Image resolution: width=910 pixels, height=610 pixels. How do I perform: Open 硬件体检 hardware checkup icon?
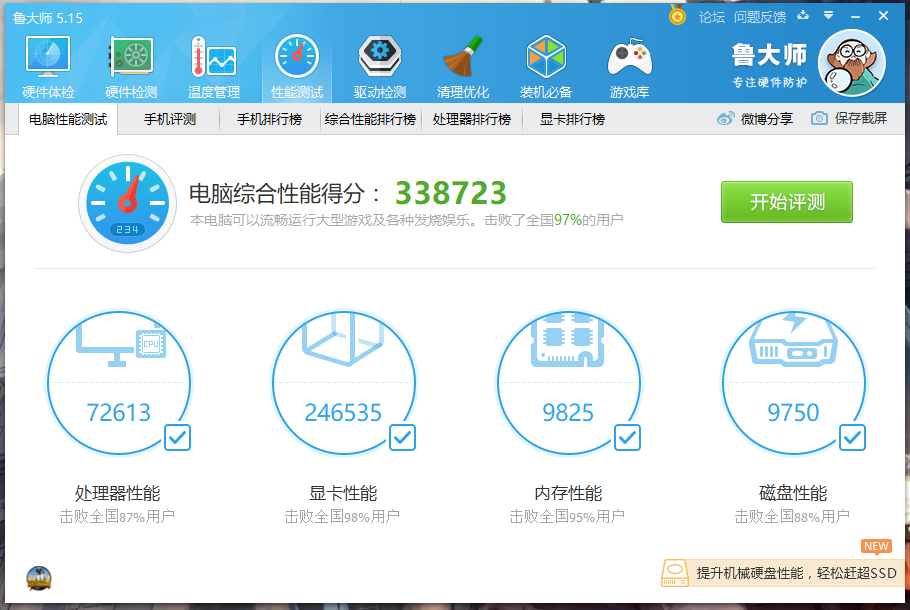click(48, 56)
